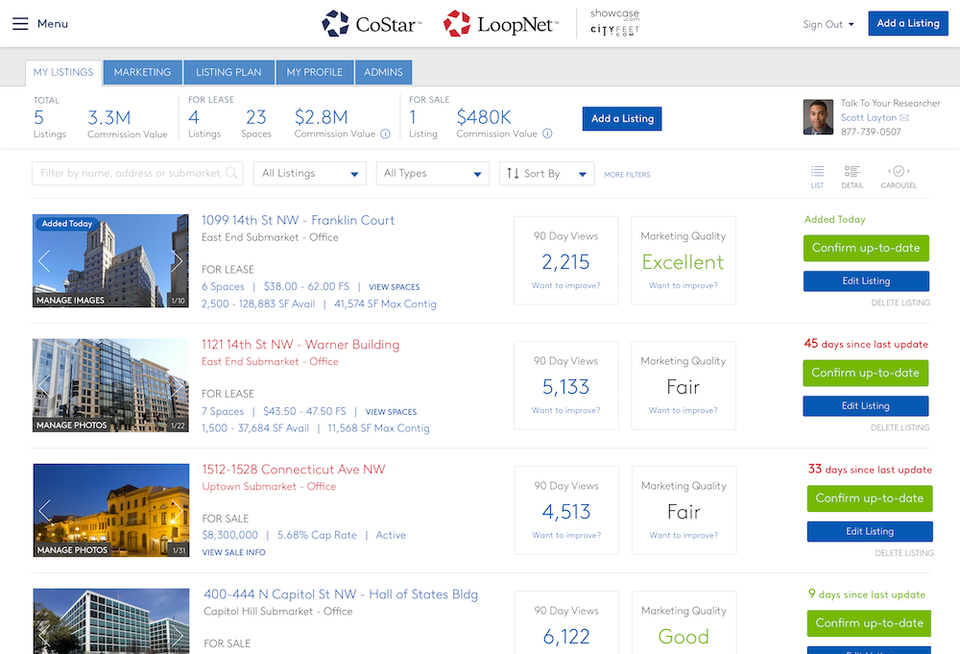Click VIEW SPACES for Franklin Court
The width and height of the screenshot is (960, 654).
(394, 287)
